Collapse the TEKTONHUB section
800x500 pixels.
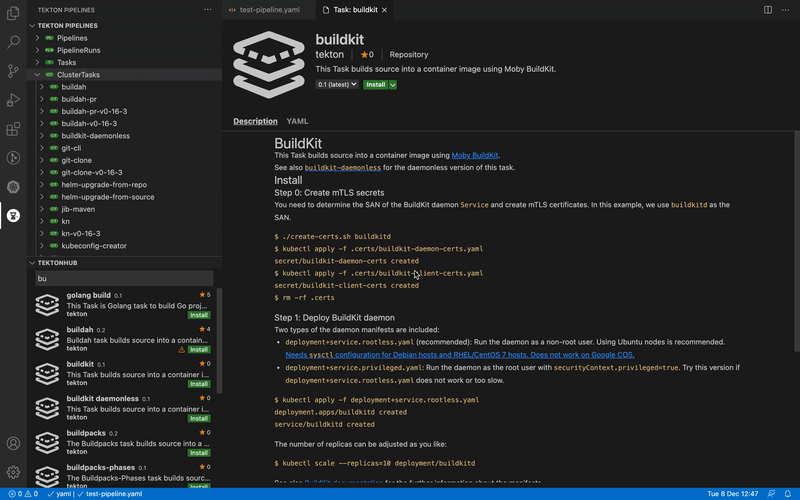[x=32, y=263]
